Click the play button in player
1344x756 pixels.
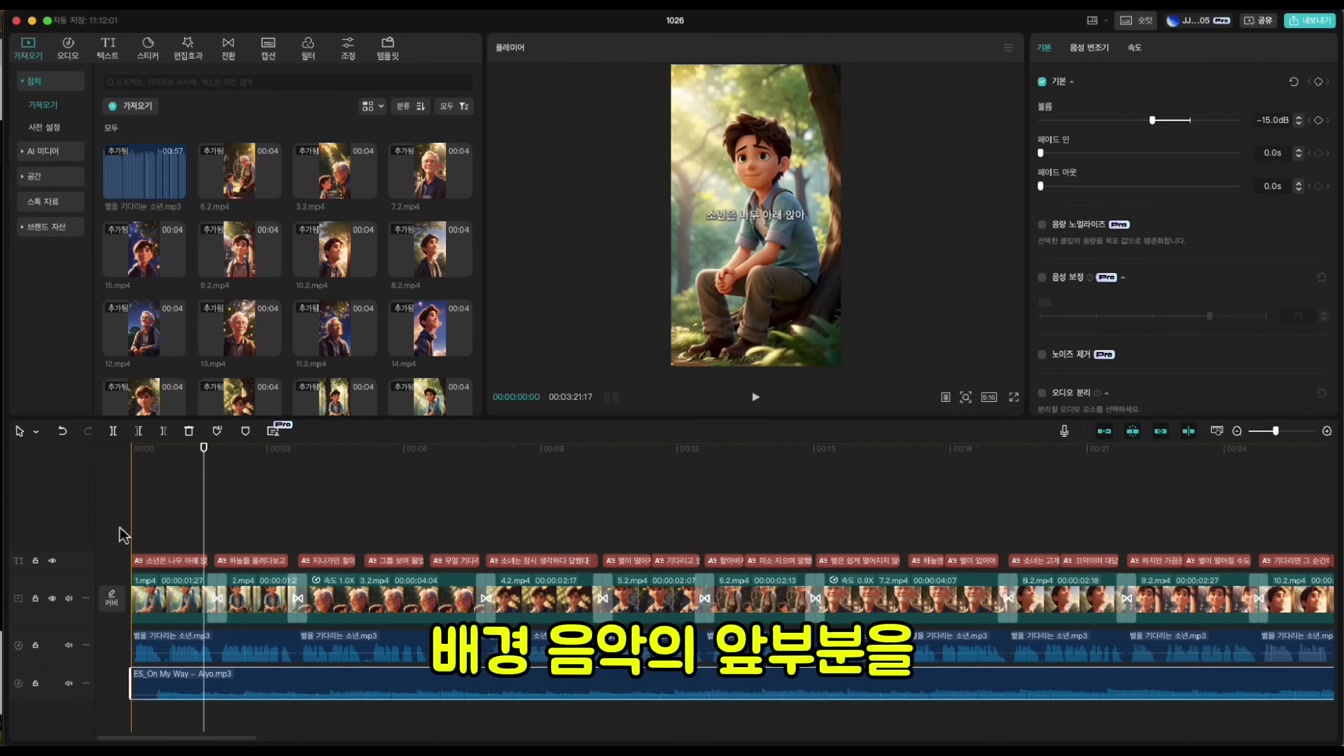click(x=755, y=397)
